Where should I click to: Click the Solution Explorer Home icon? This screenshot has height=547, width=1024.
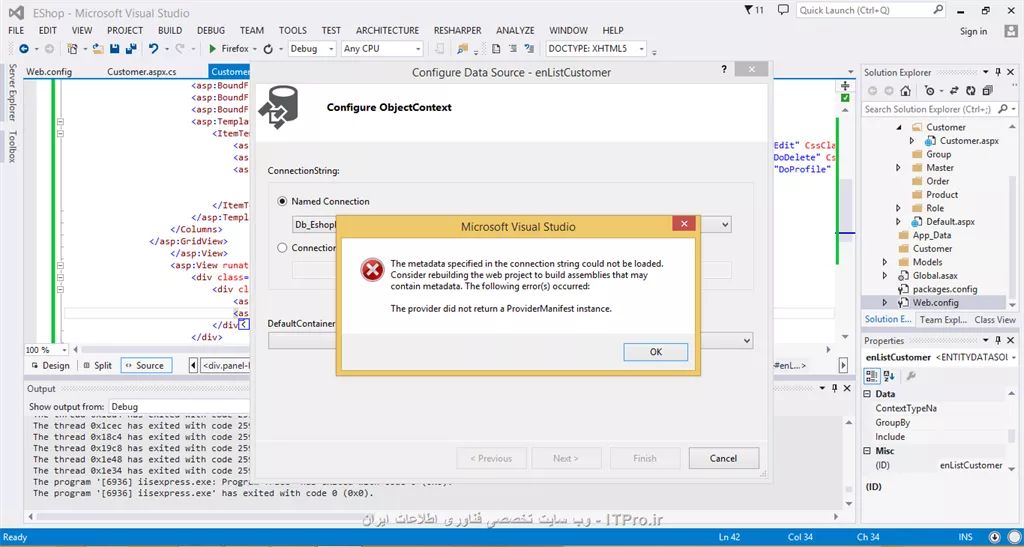tap(906, 91)
